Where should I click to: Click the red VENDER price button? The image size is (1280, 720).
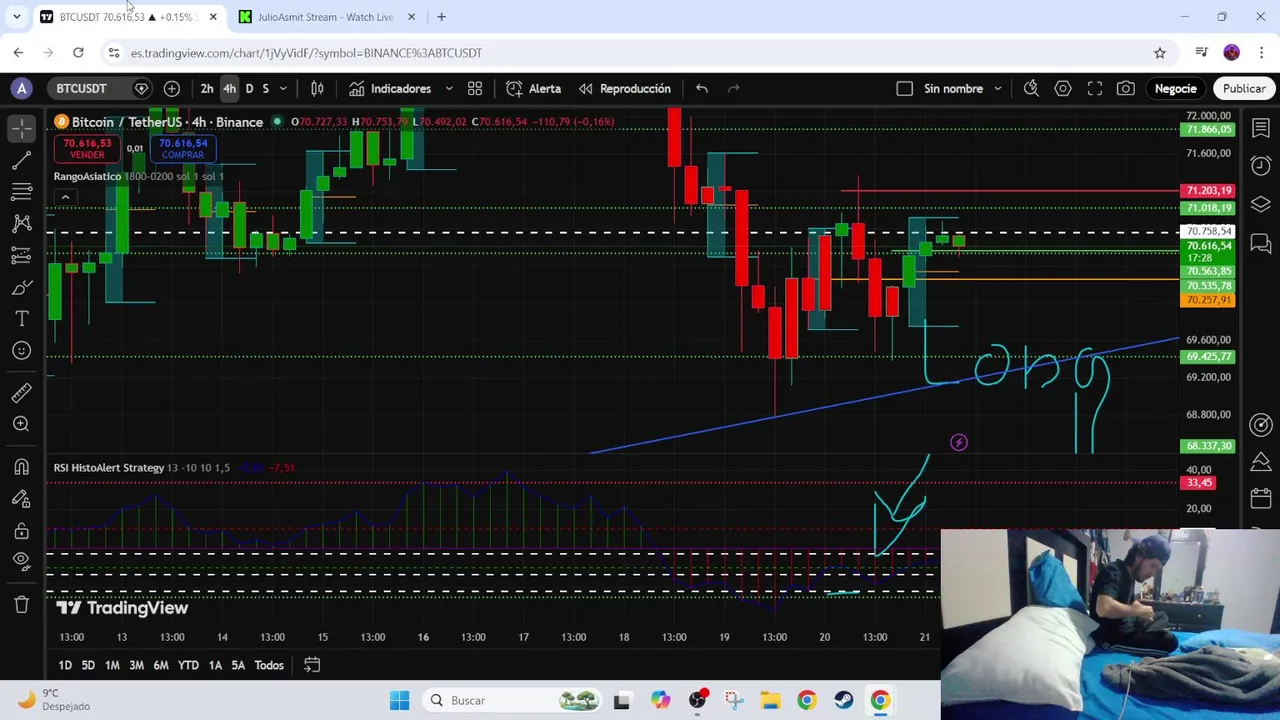87,148
